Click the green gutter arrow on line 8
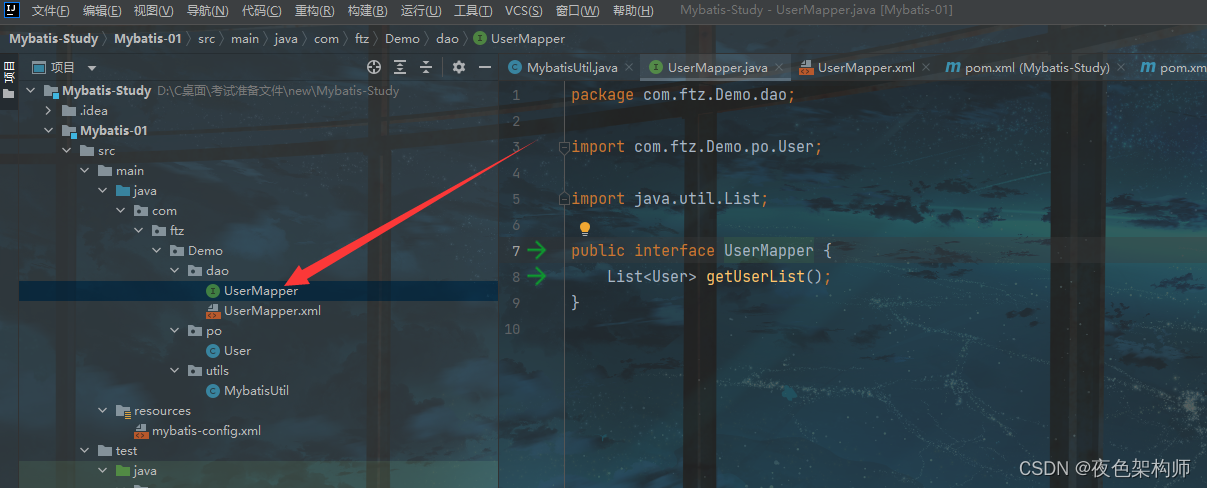The image size is (1207, 488). [x=537, y=276]
